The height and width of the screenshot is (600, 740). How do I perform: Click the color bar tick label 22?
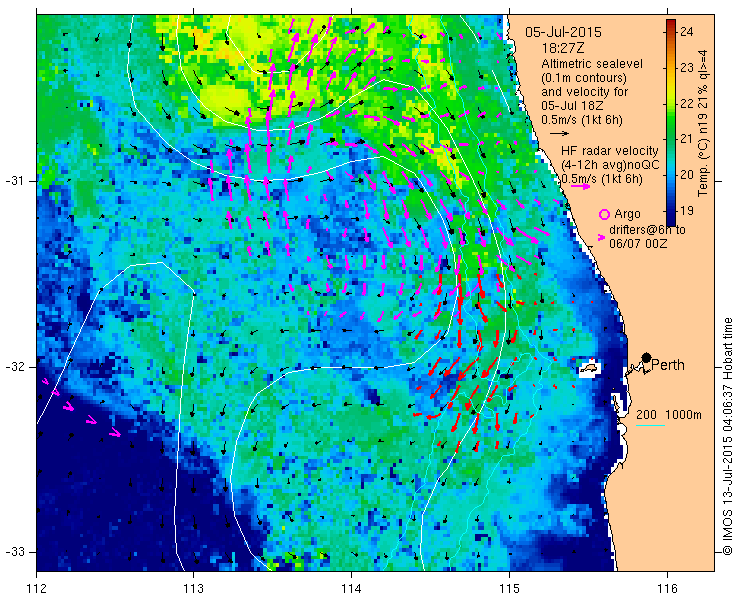[x=687, y=103]
